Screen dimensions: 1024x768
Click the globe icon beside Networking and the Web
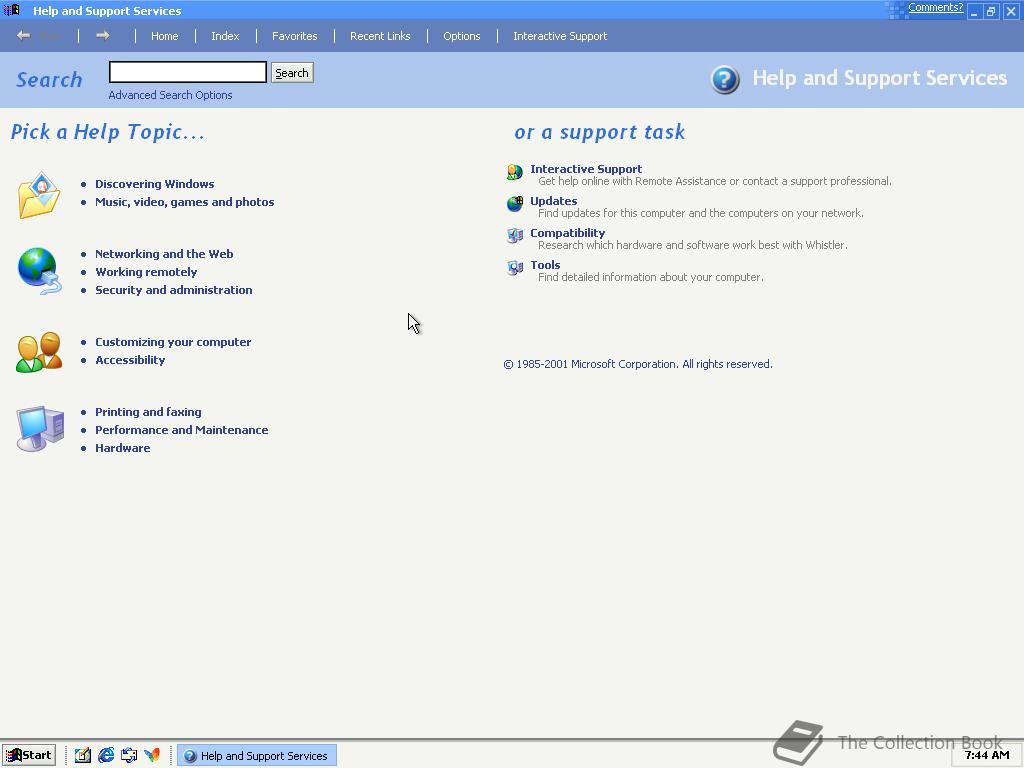click(x=39, y=271)
